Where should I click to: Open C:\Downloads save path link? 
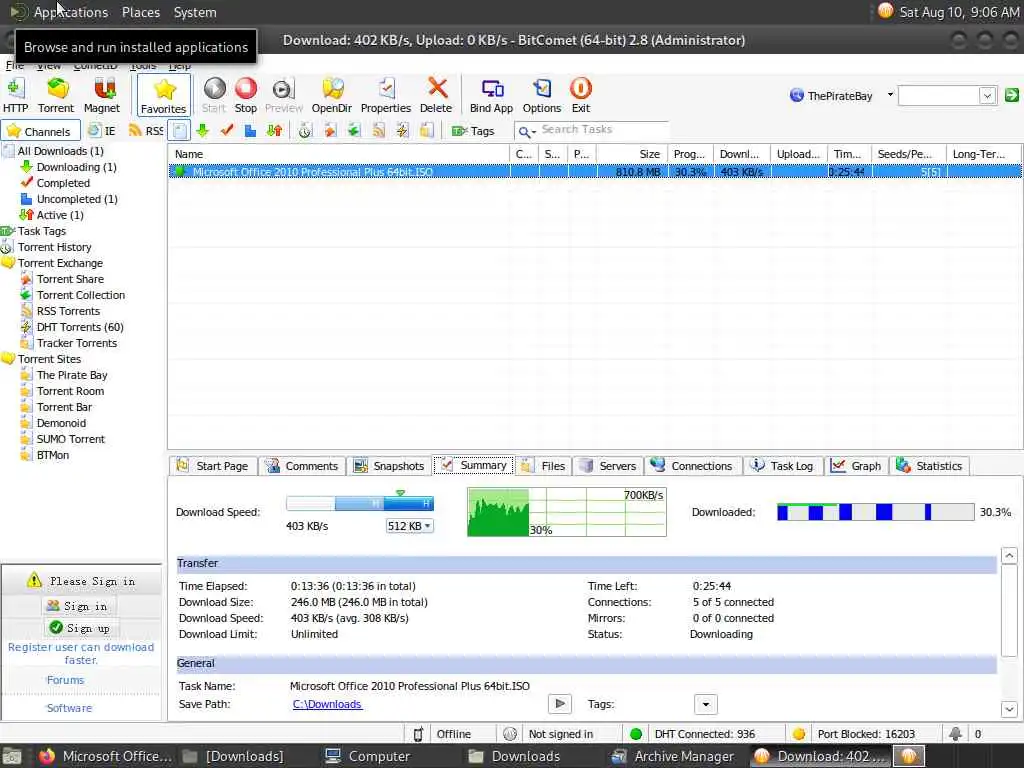[327, 704]
